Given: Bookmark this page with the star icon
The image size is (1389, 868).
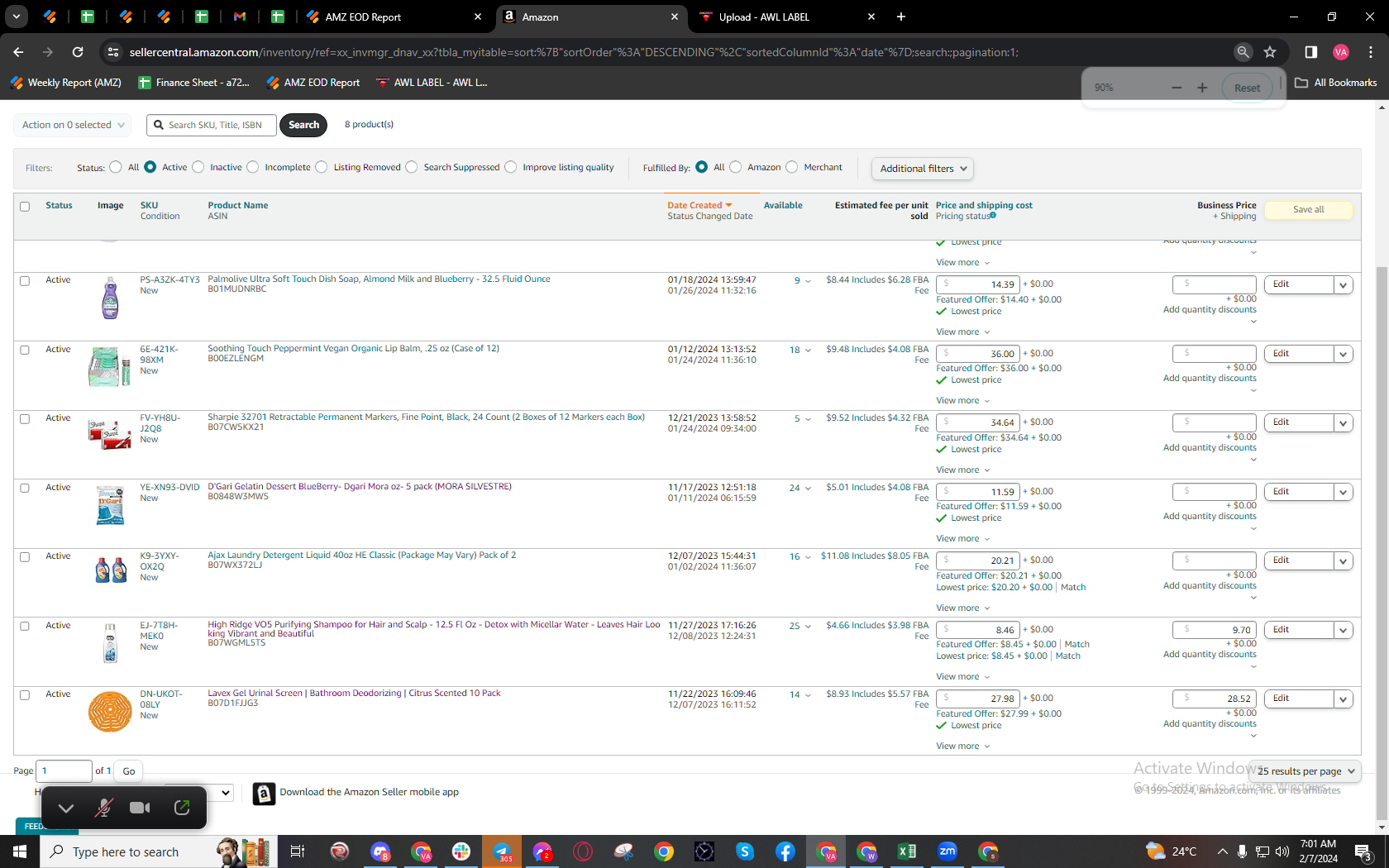Looking at the screenshot, I should point(1270,52).
